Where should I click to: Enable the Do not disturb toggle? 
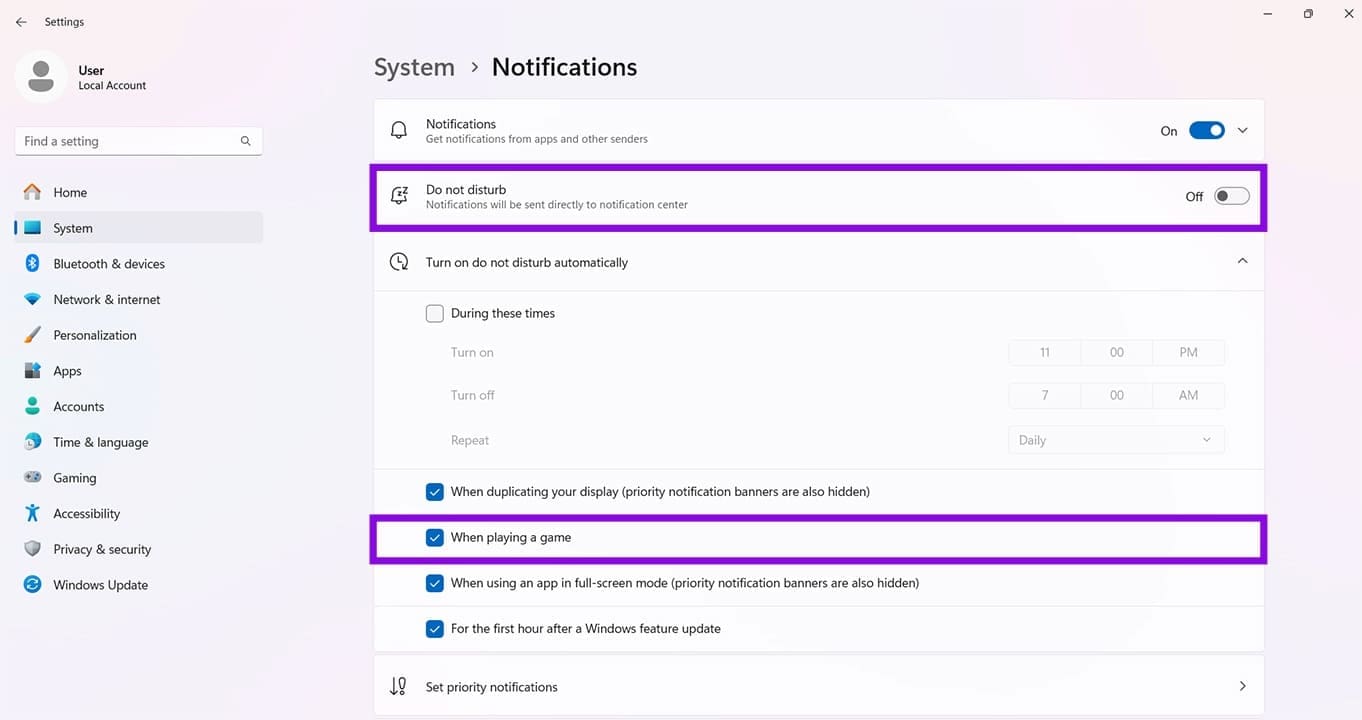[x=1232, y=196]
